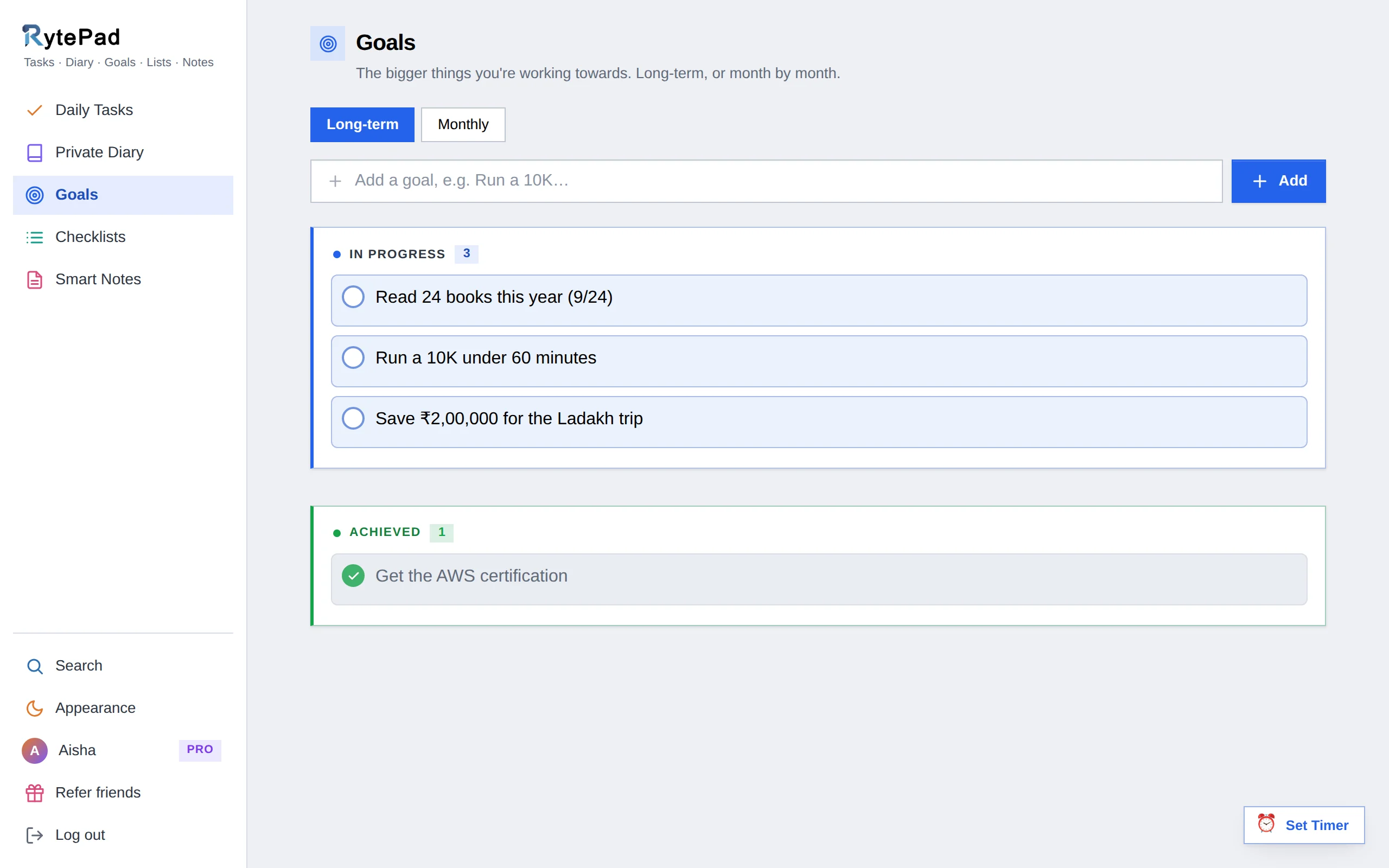The image size is (1389, 868).
Task: Click the Private Diary book icon
Action: [x=34, y=152]
